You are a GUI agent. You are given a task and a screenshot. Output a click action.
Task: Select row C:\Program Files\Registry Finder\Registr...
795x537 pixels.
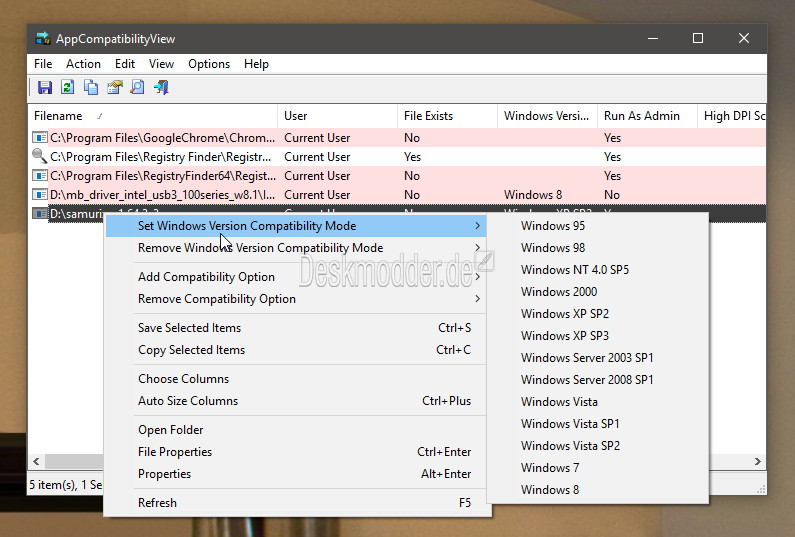click(x=397, y=157)
